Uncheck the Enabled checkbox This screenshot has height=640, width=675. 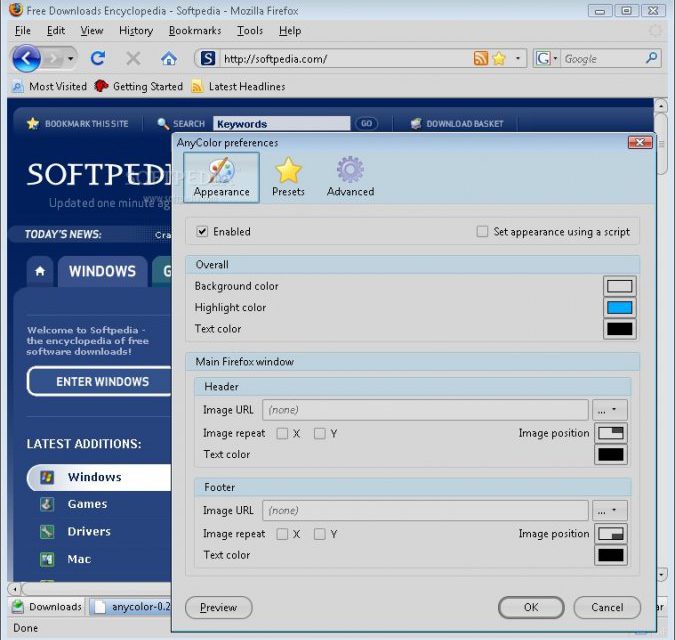coord(203,232)
